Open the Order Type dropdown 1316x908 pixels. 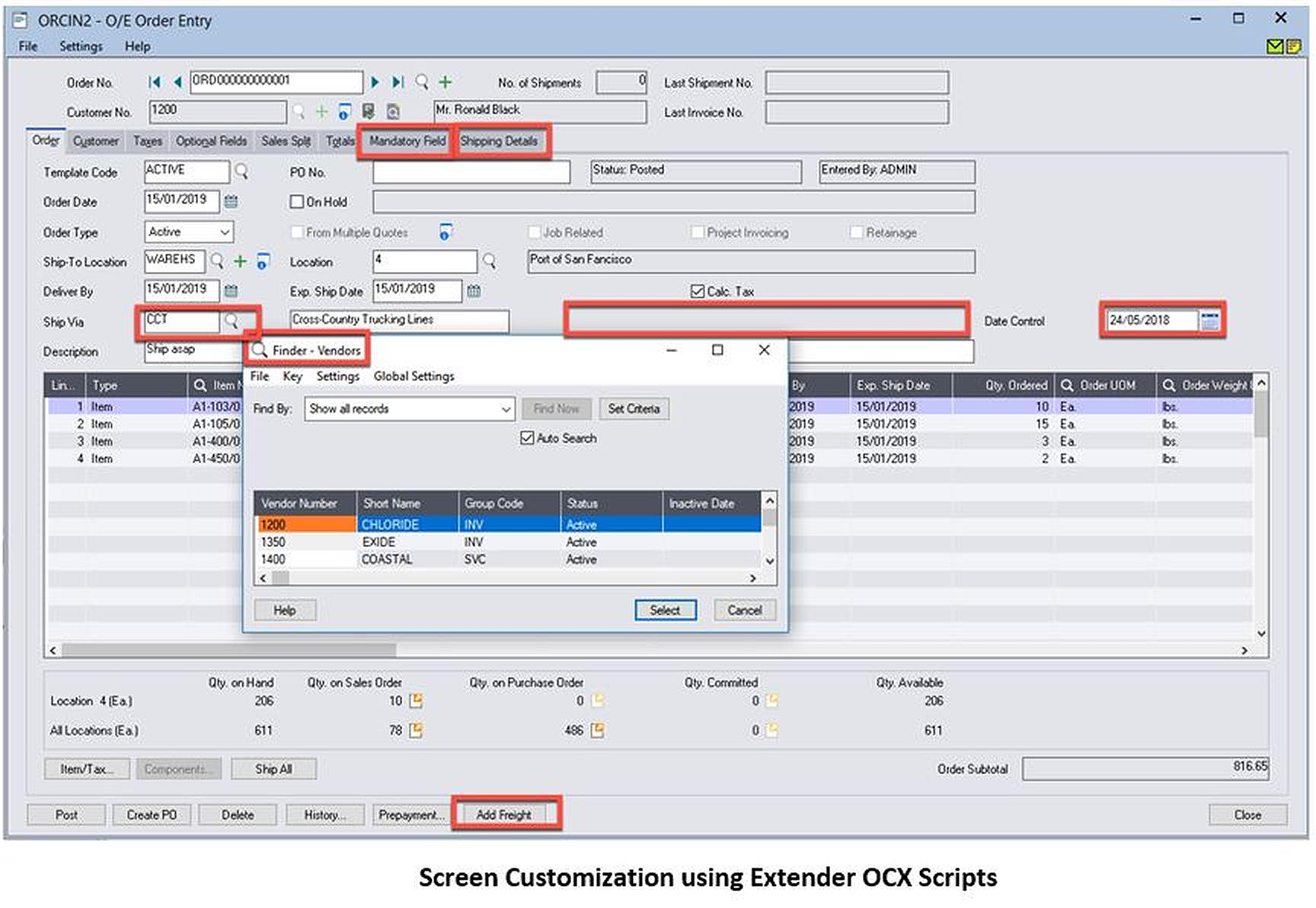tap(224, 232)
